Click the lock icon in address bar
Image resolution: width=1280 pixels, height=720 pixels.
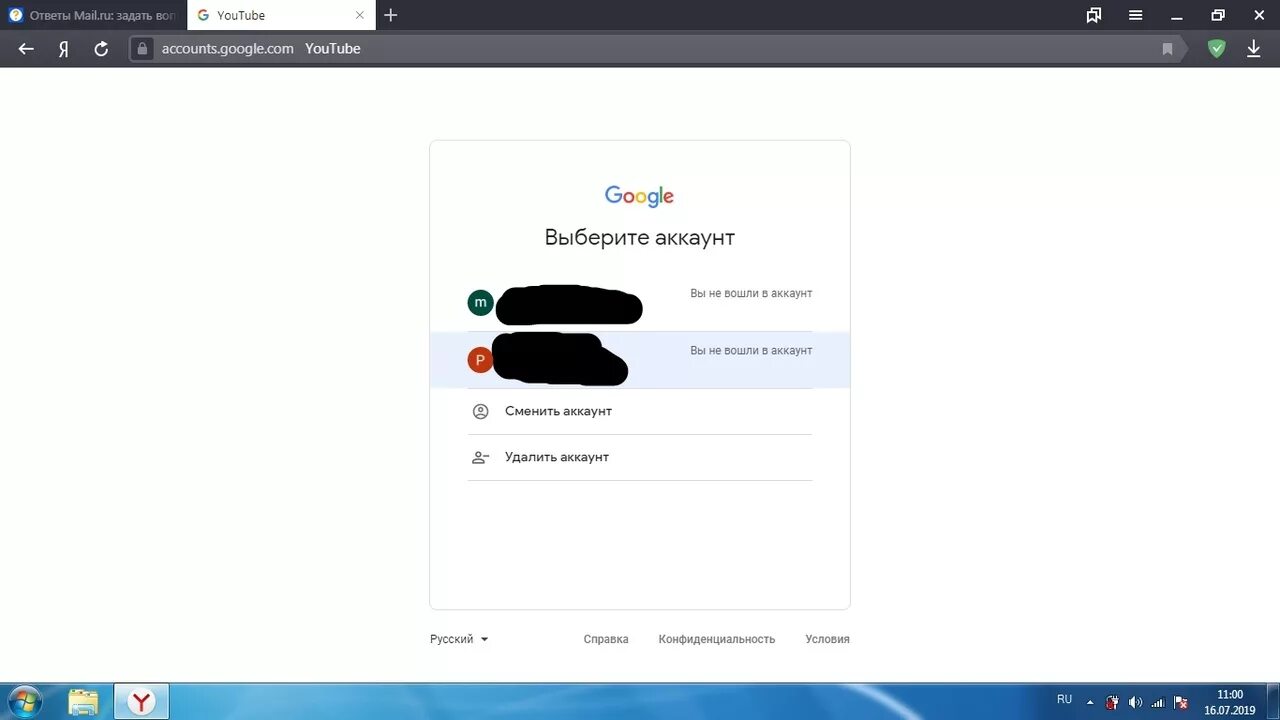tap(143, 49)
